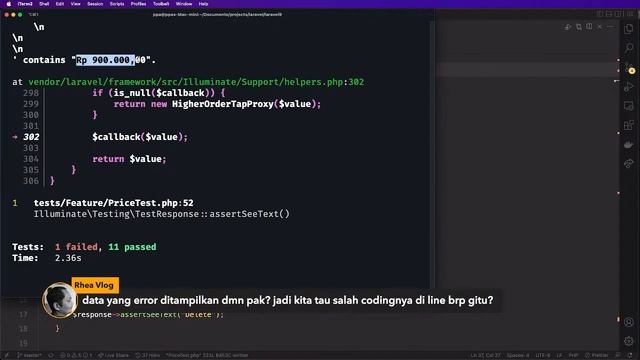Open VS Code Extensions icon
This screenshot has width=640, height=360.
[629, 125]
